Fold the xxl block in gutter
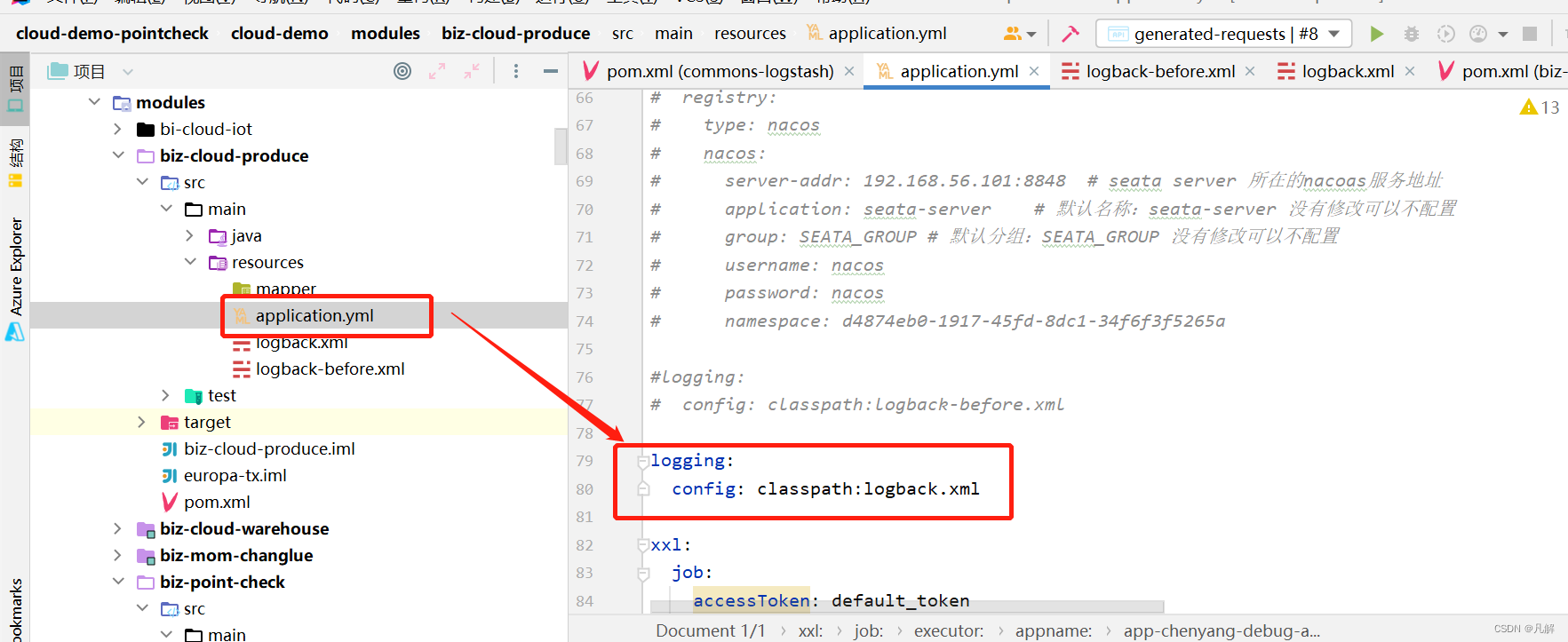 click(643, 545)
